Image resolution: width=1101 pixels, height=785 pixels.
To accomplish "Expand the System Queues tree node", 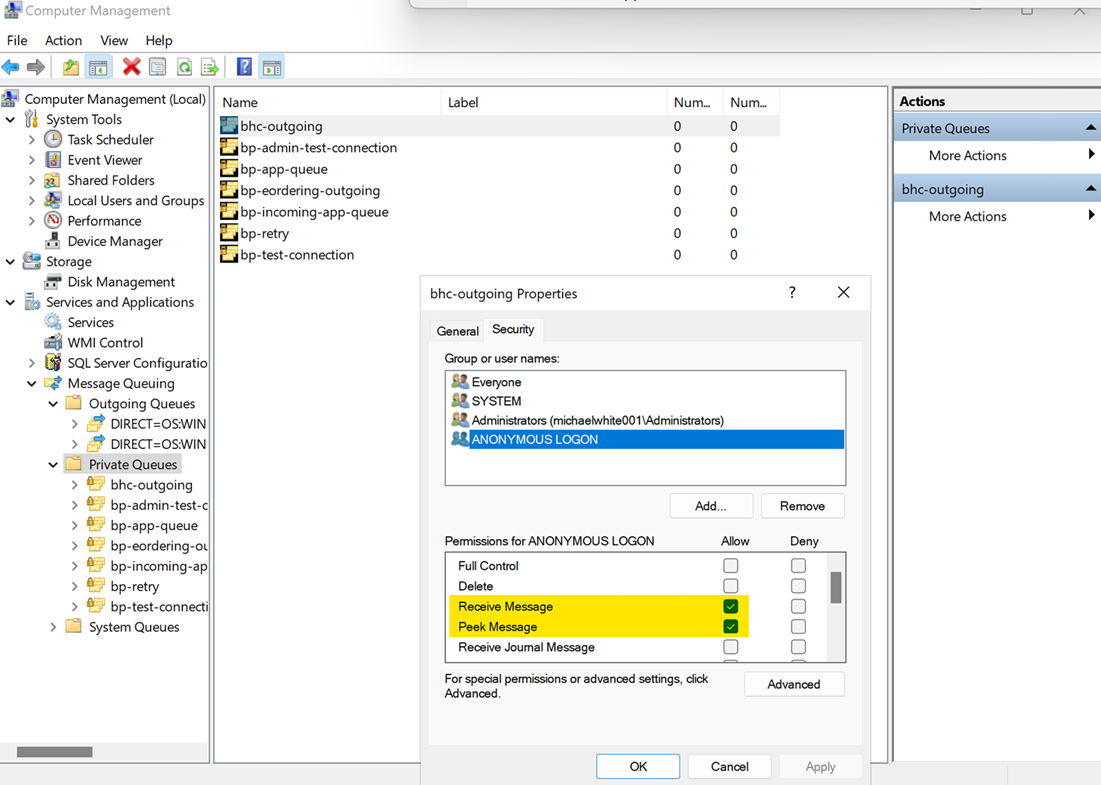I will click(x=54, y=627).
